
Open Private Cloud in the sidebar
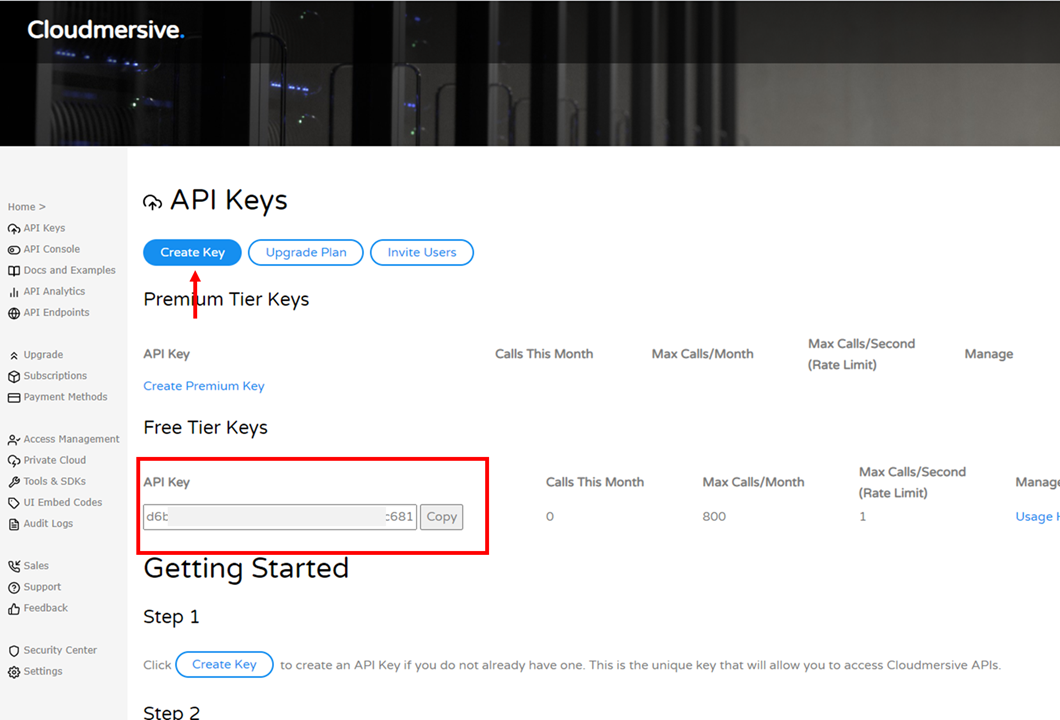click(55, 460)
